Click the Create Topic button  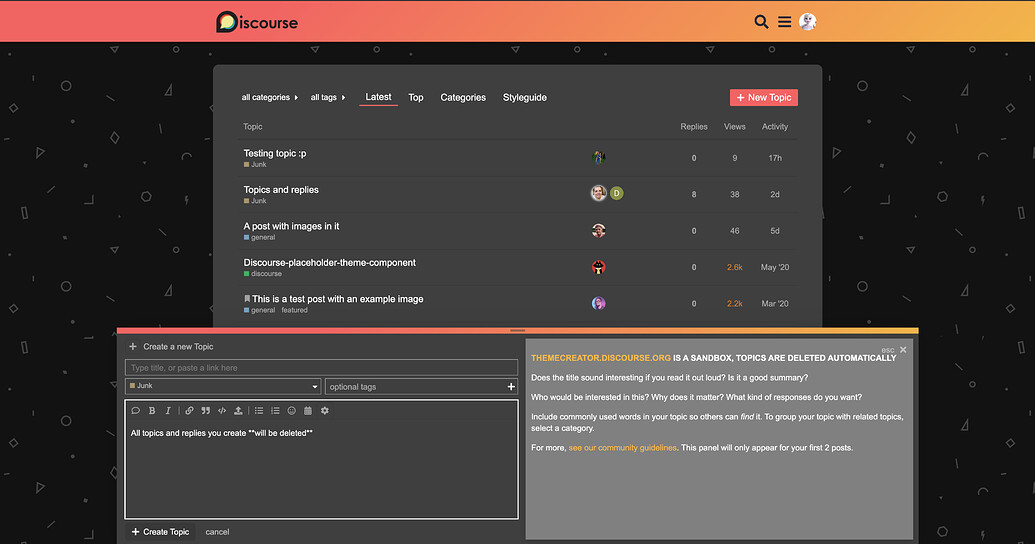160,532
